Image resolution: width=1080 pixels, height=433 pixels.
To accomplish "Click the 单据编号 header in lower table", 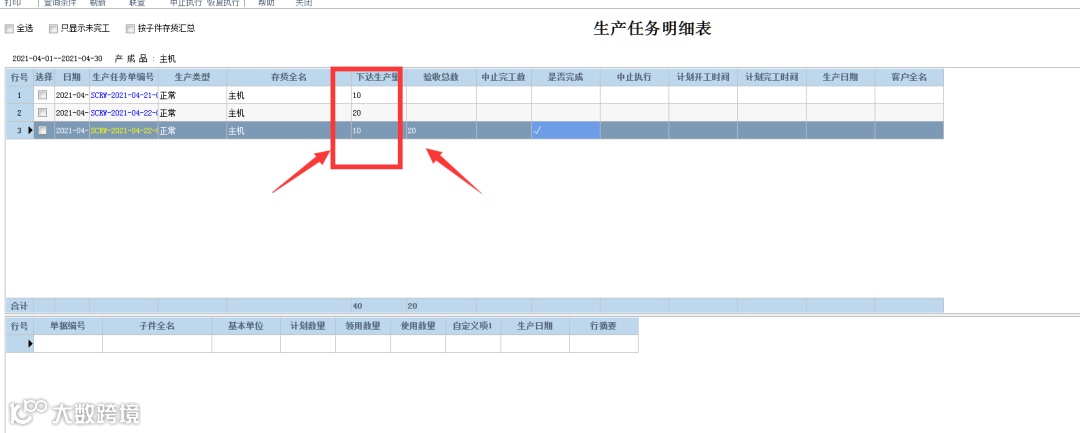I will (68, 326).
